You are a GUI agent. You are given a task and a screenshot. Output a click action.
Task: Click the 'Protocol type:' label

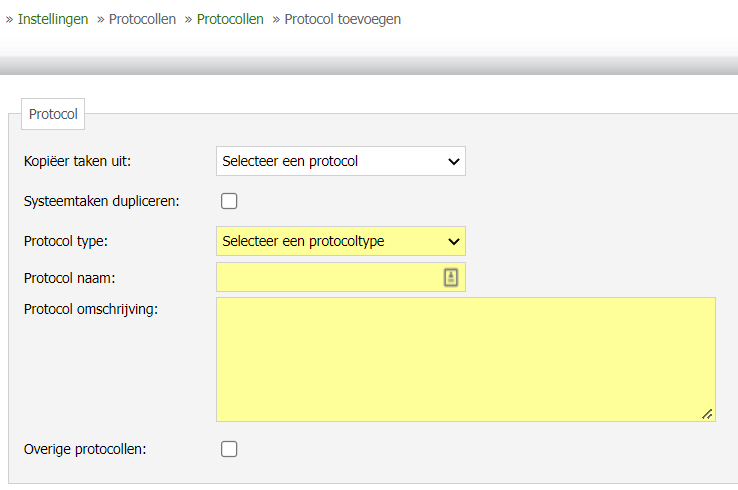click(x=65, y=241)
